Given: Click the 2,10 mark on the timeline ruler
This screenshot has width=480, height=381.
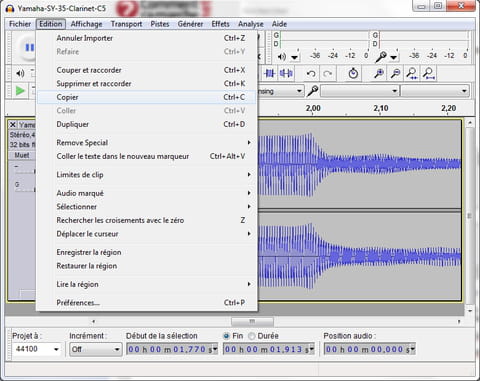Looking at the screenshot, I should 381,108.
